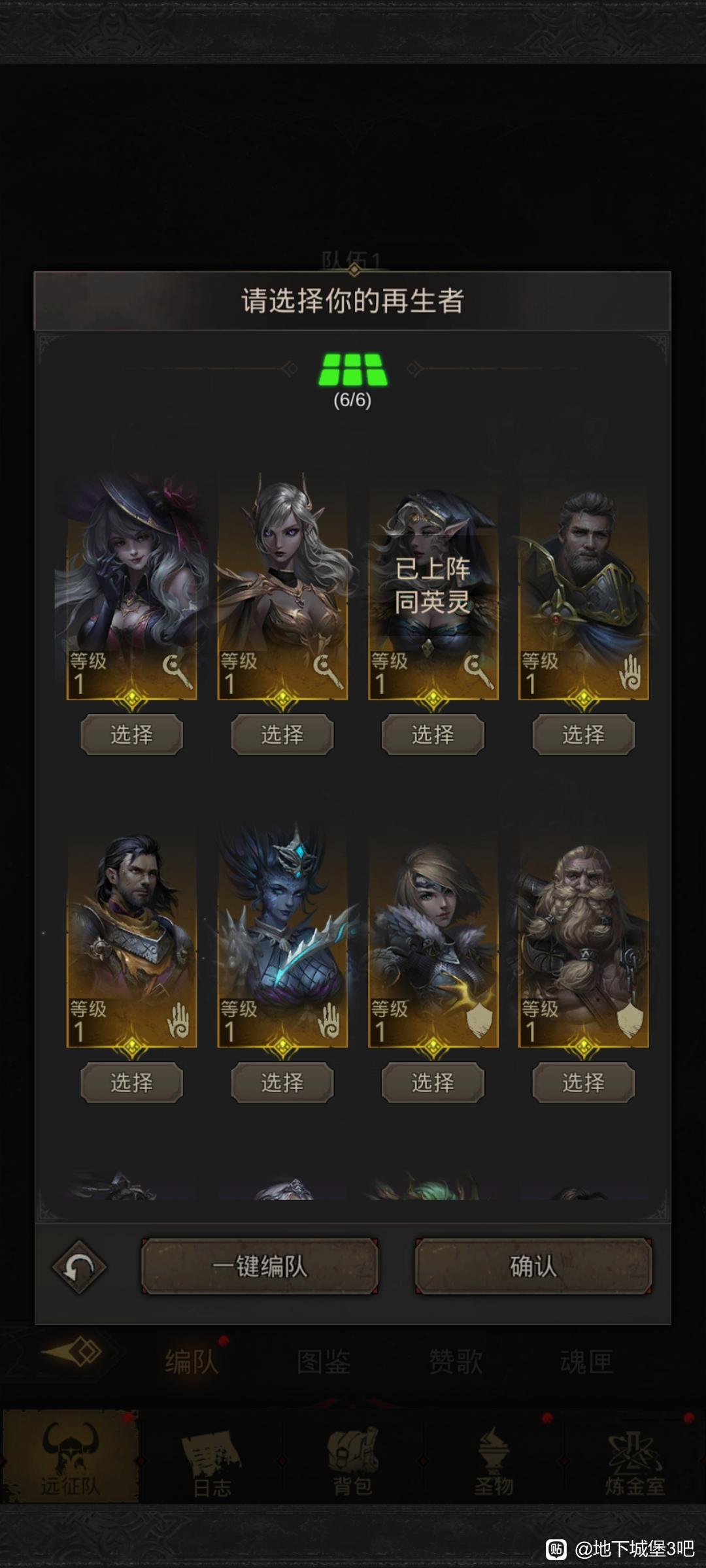Viewport: 706px width, 1568px height.
Task: Switch to the 图鉴 tab
Action: point(324,1362)
